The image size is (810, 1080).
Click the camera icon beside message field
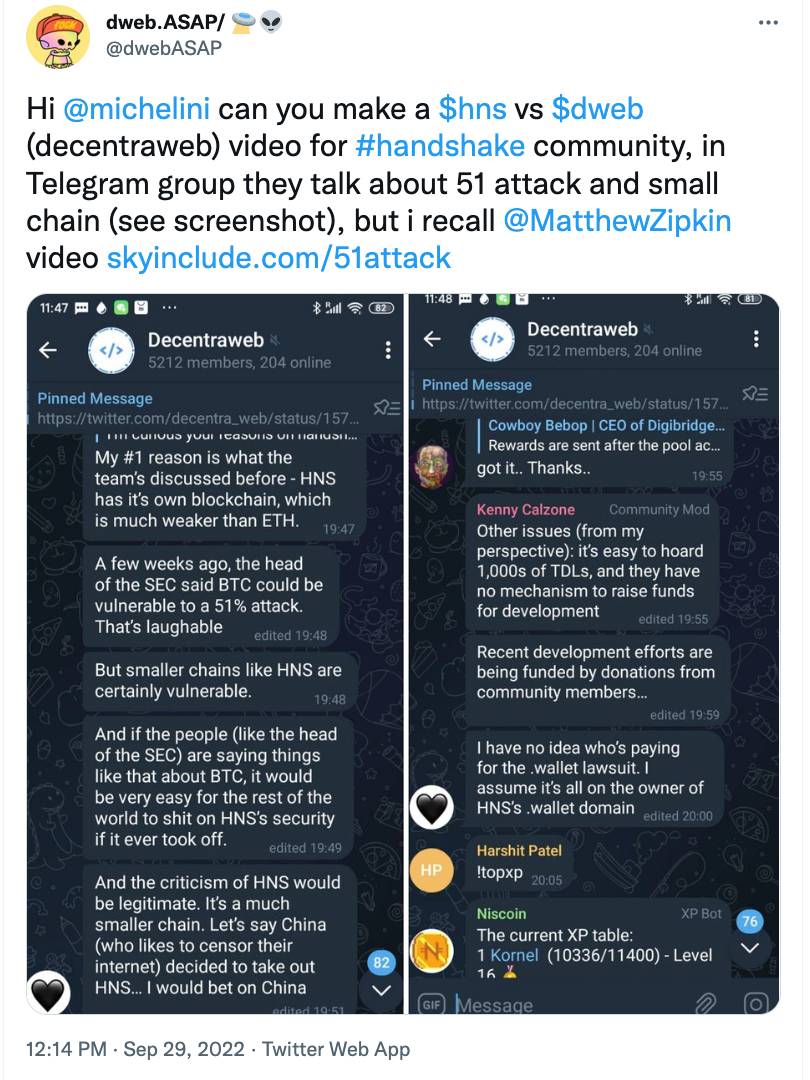(756, 1003)
